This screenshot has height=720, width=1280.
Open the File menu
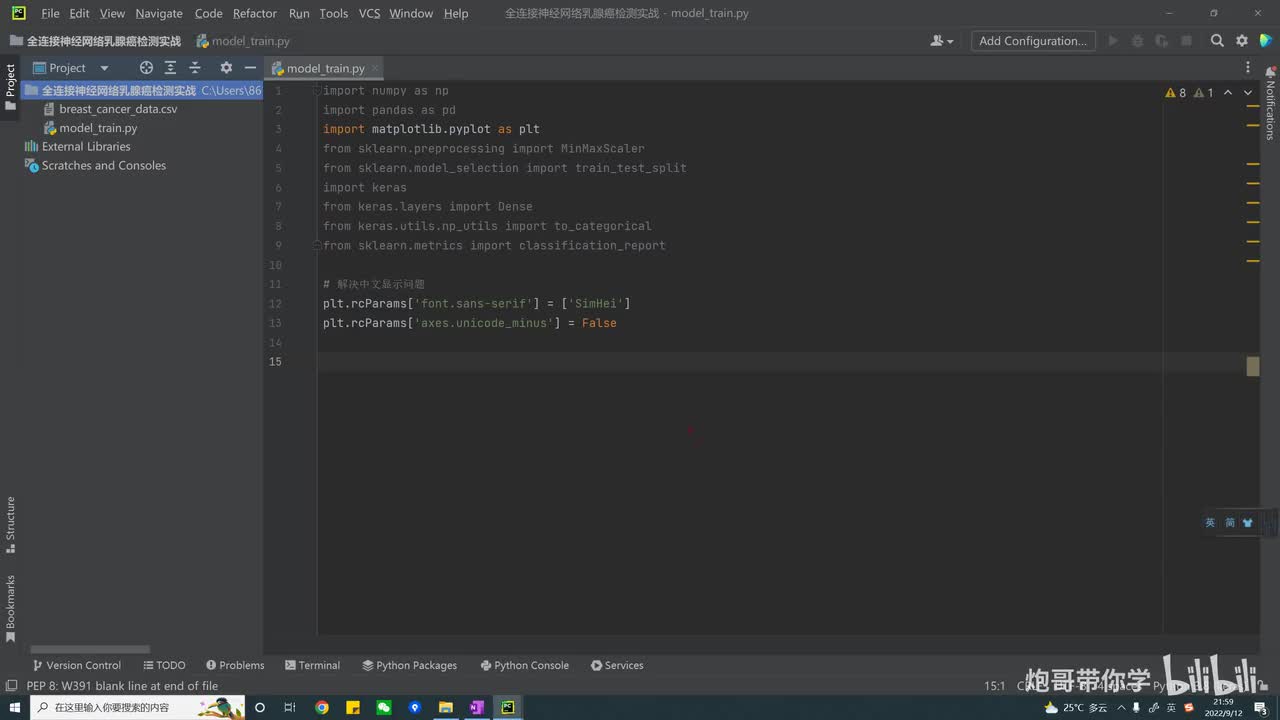point(50,13)
